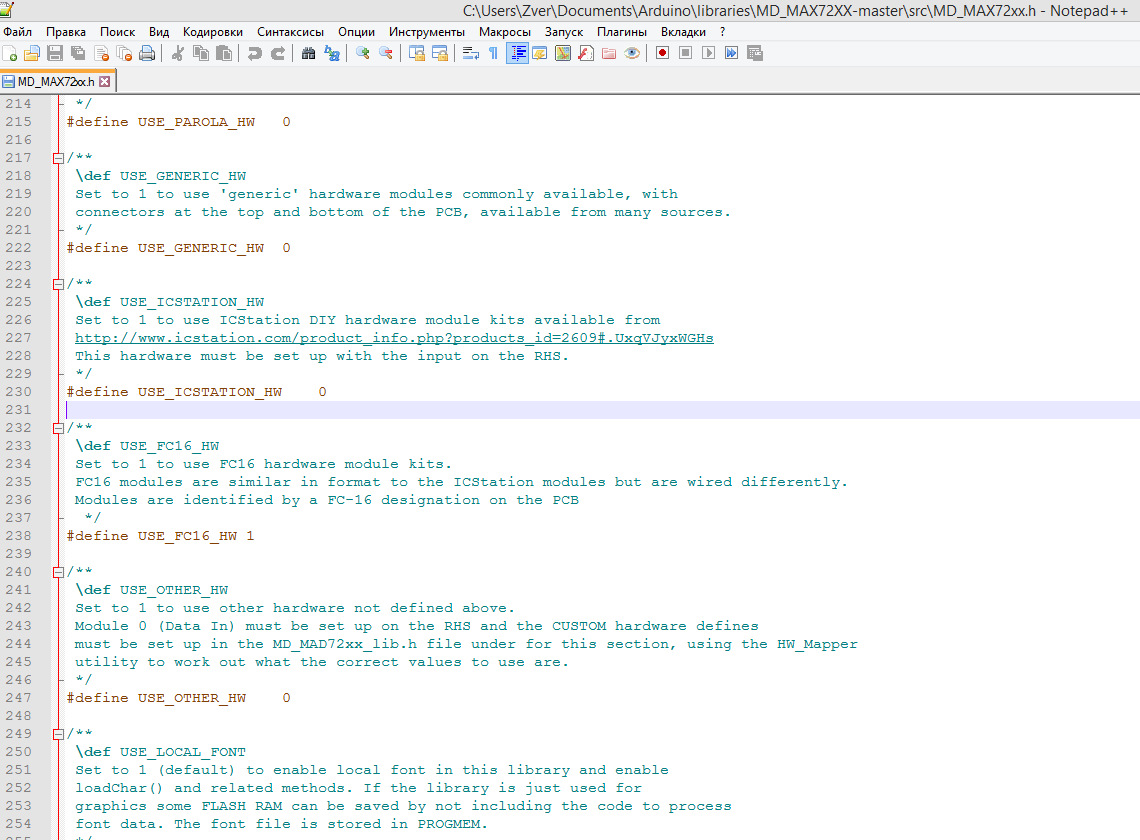Print the current document
Image resolution: width=1140 pixels, height=840 pixels.
(x=148, y=53)
